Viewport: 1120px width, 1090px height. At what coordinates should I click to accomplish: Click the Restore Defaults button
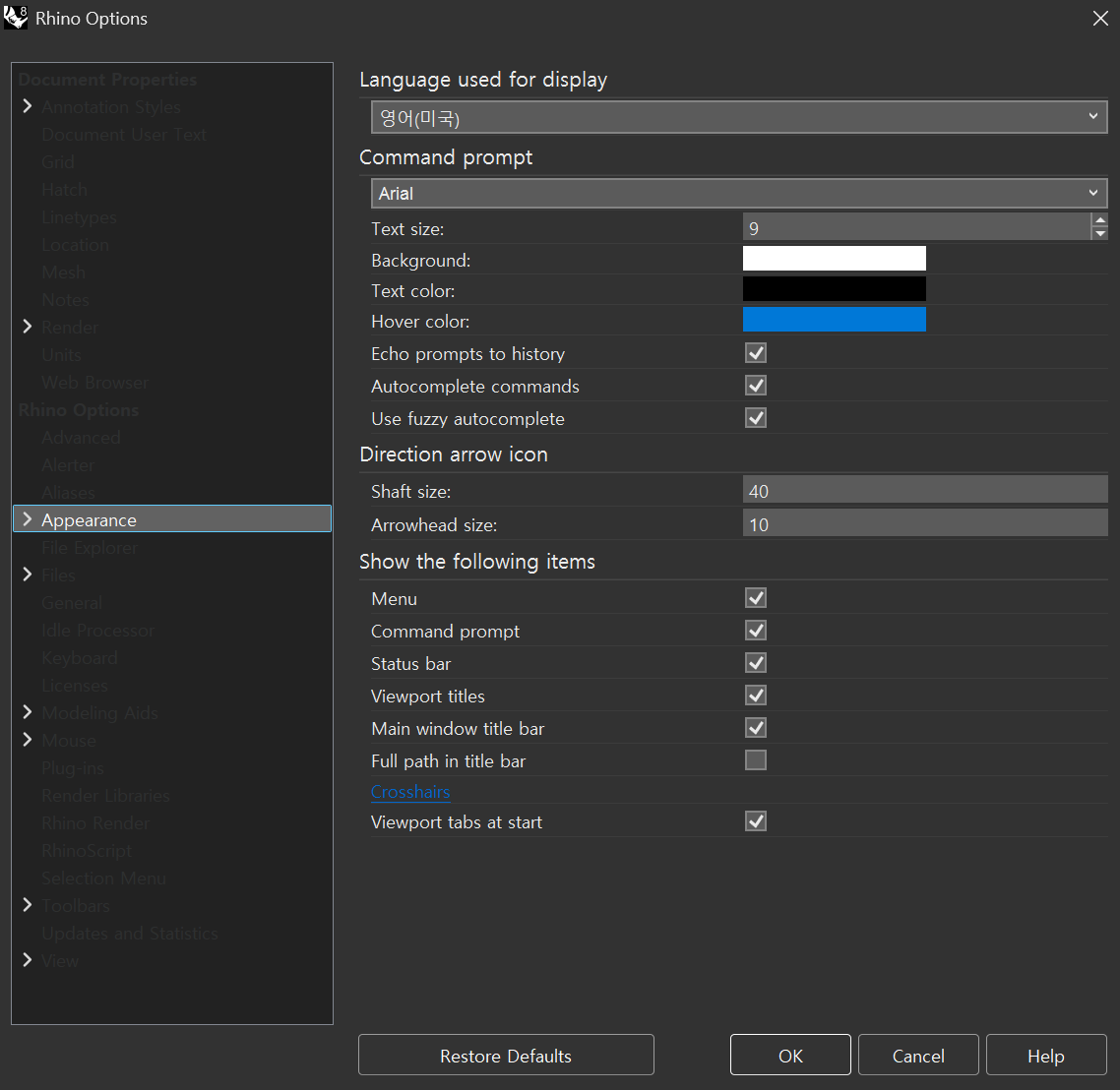(x=506, y=1055)
